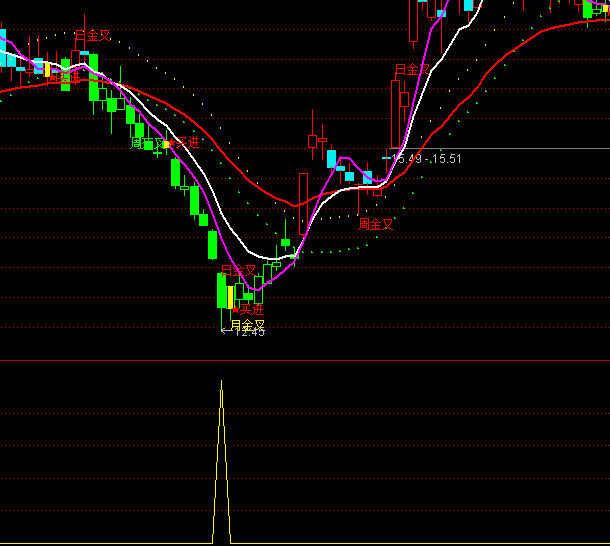This screenshot has width=610, height=546.
Task: Click the red 月金叉 label beside tall hollow candle
Action: tap(411, 69)
